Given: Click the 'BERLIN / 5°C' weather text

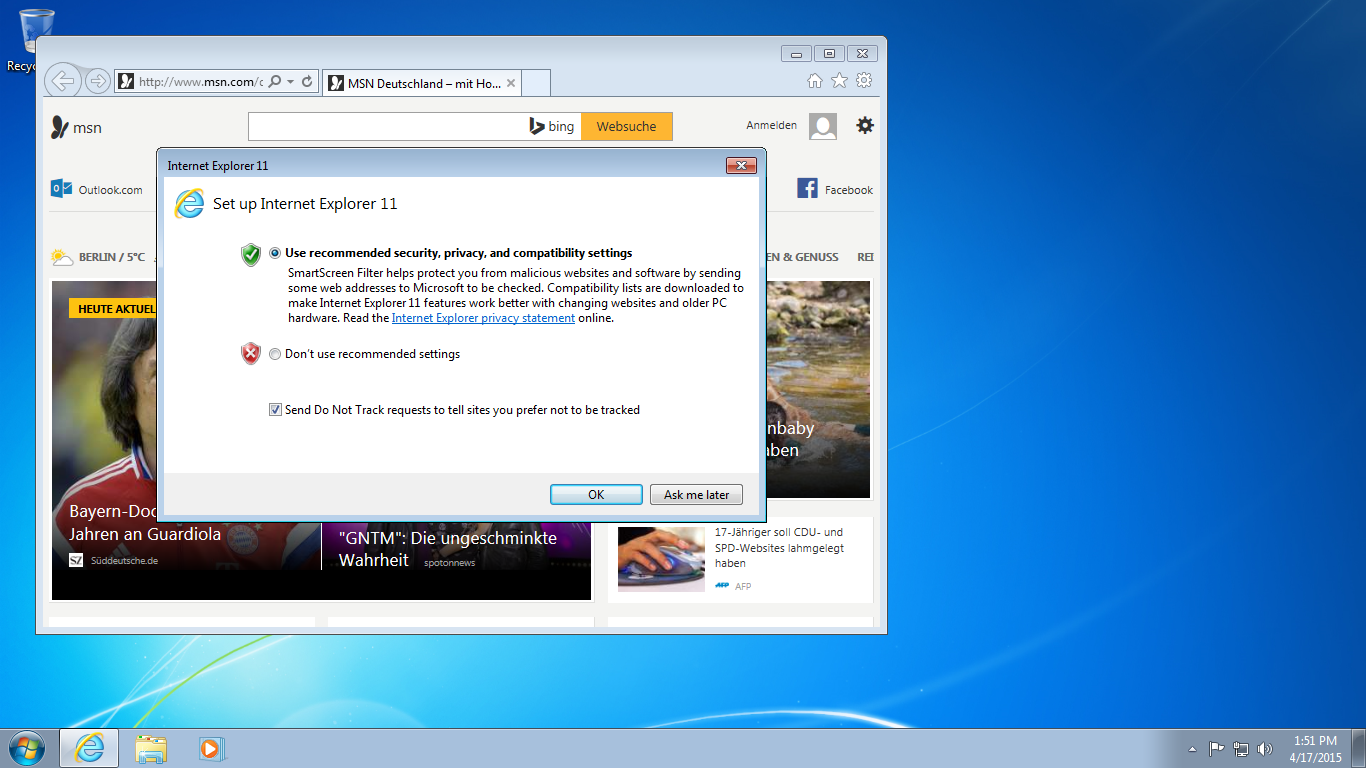Looking at the screenshot, I should point(112,257).
